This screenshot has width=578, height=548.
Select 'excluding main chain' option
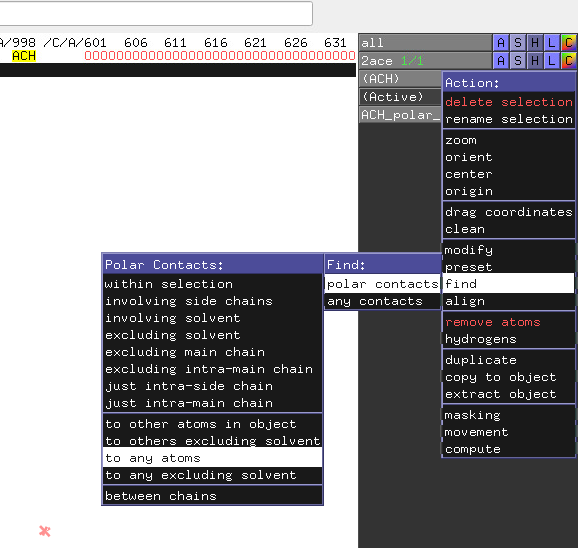coord(213,352)
